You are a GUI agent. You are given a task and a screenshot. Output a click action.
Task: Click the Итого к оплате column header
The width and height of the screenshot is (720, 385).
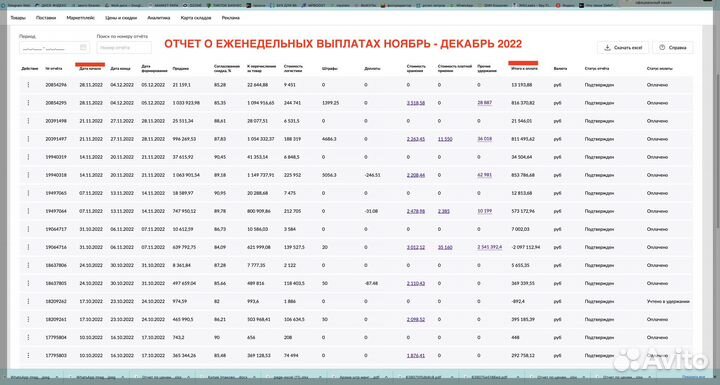point(524,68)
